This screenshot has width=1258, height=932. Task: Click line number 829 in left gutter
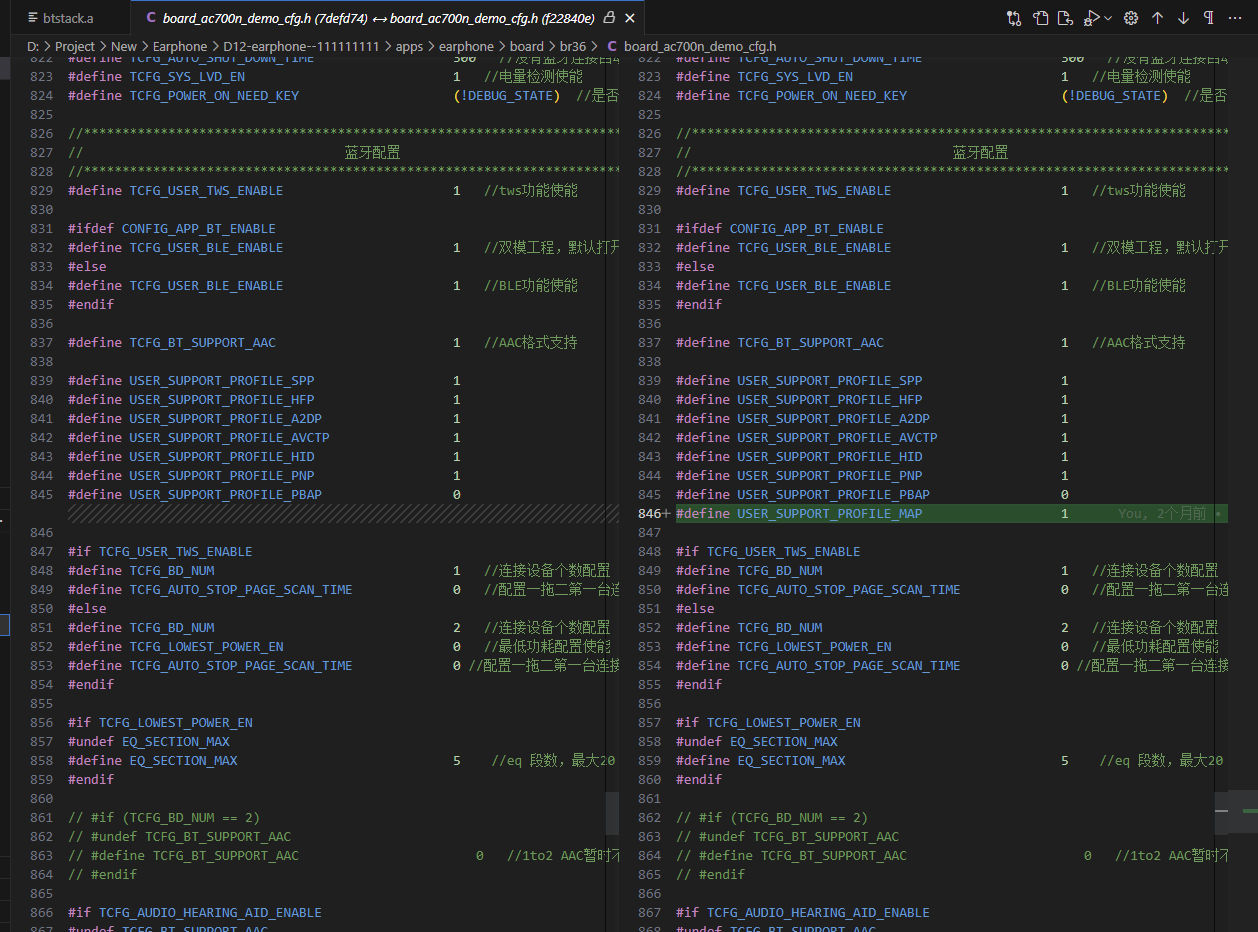pos(41,190)
